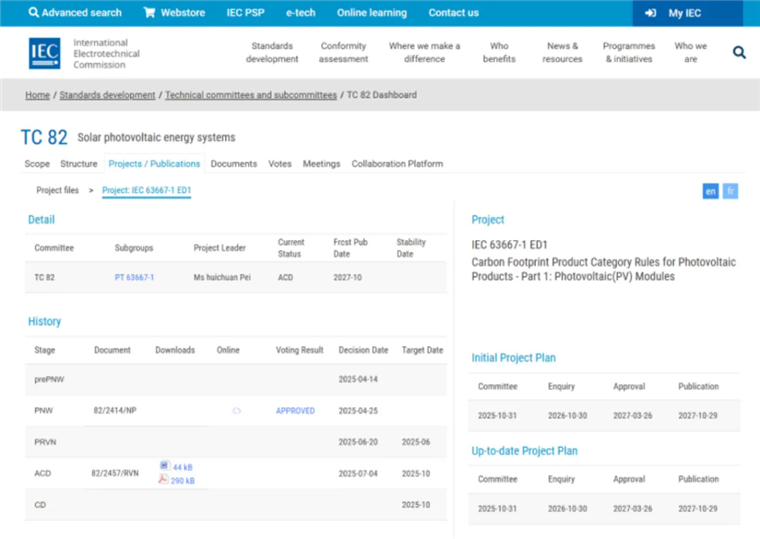Open Conformity assessment menu
The image size is (760, 539).
pyautogui.click(x=343, y=52)
